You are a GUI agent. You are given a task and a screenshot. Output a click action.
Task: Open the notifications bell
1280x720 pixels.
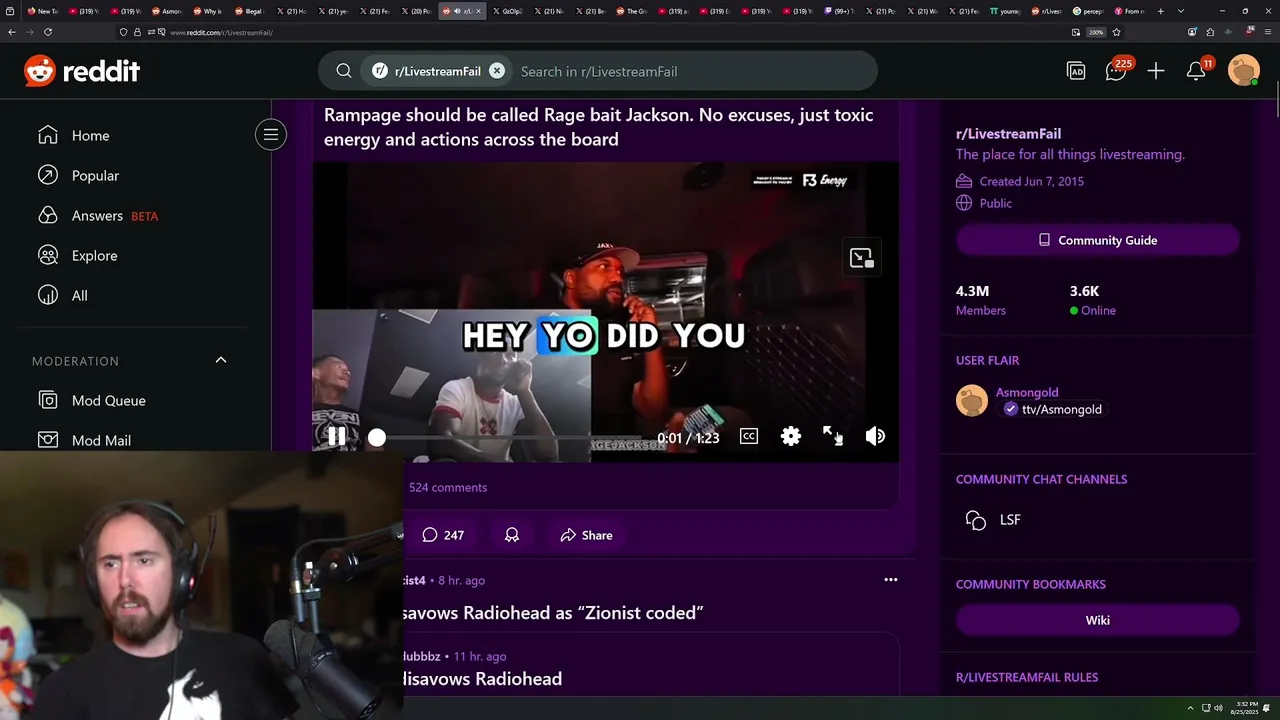pyautogui.click(x=1197, y=71)
